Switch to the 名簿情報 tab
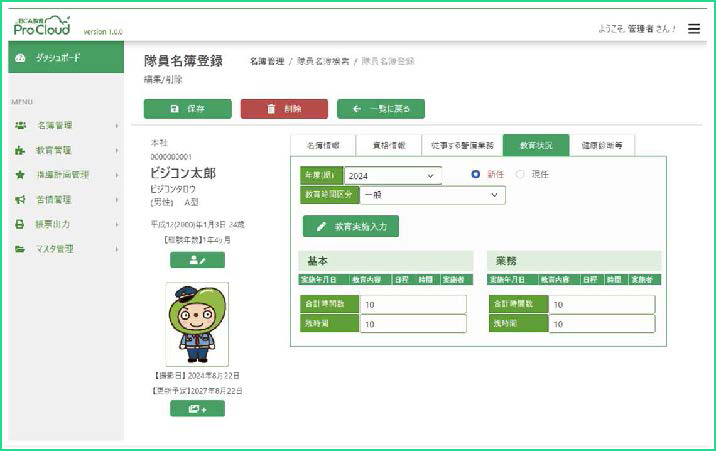 (x=322, y=145)
